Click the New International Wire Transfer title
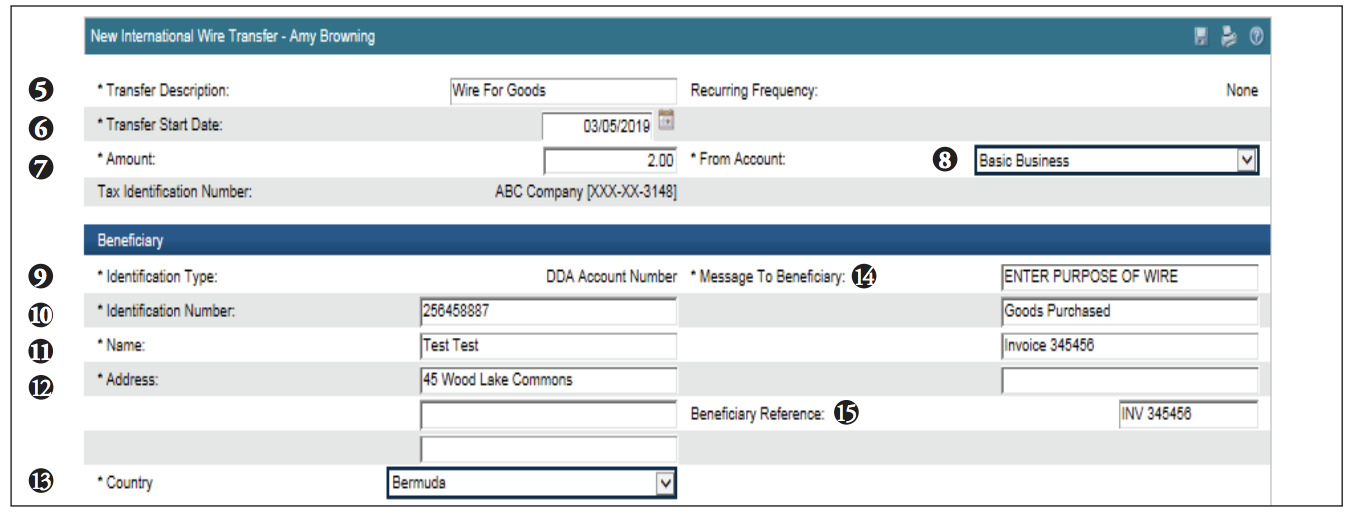The height and width of the screenshot is (516, 1352). (x=233, y=37)
